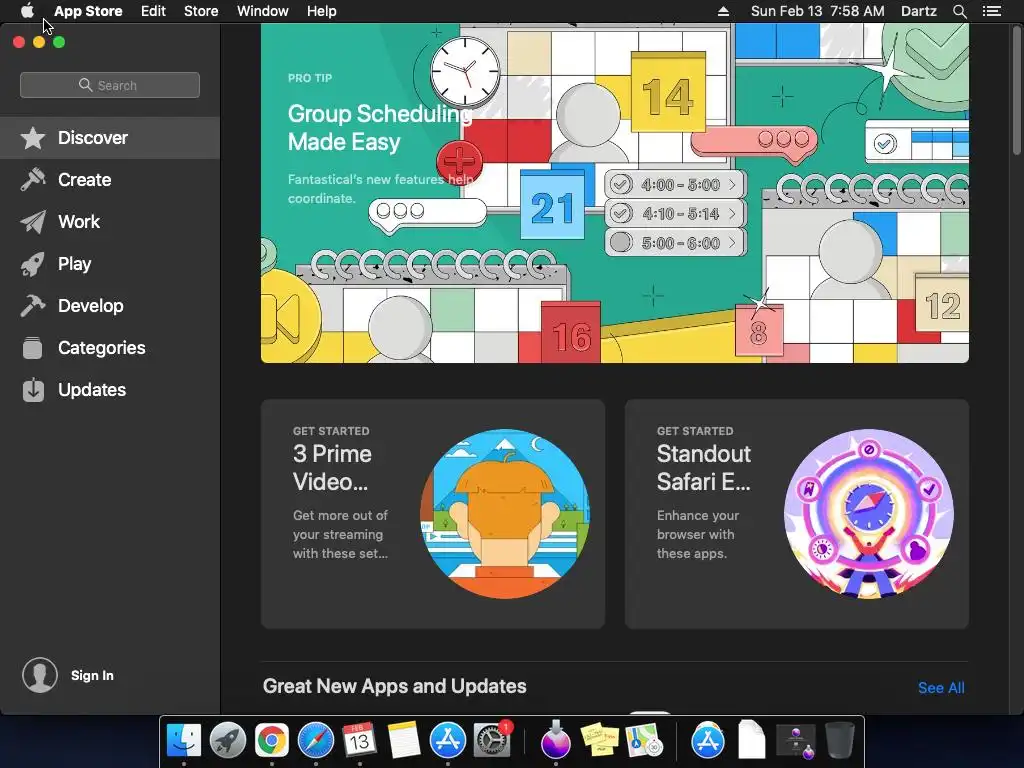This screenshot has height=768, width=1024.
Task: Open Calendar showing Feb 13 in dock
Action: click(359, 740)
